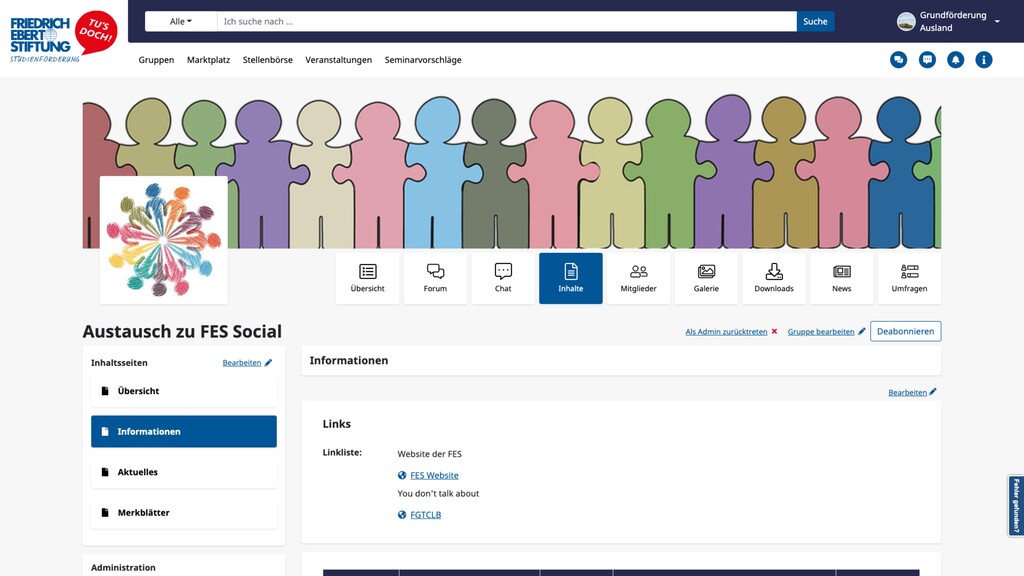Expand the Alle search filter dropdown

[x=180, y=21]
